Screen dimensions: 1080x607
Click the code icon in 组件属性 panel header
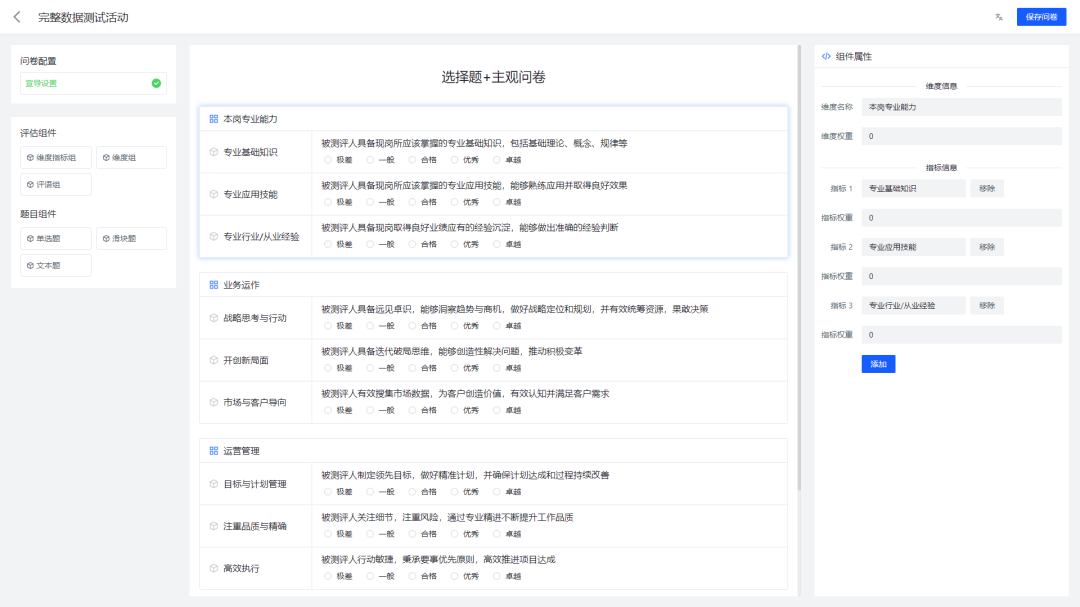pos(826,54)
